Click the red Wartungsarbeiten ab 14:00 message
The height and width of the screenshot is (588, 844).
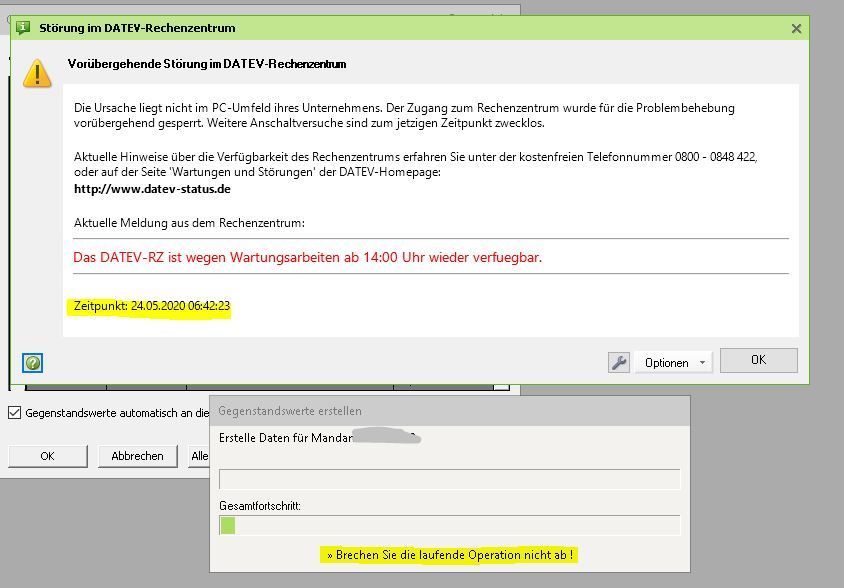coord(307,257)
